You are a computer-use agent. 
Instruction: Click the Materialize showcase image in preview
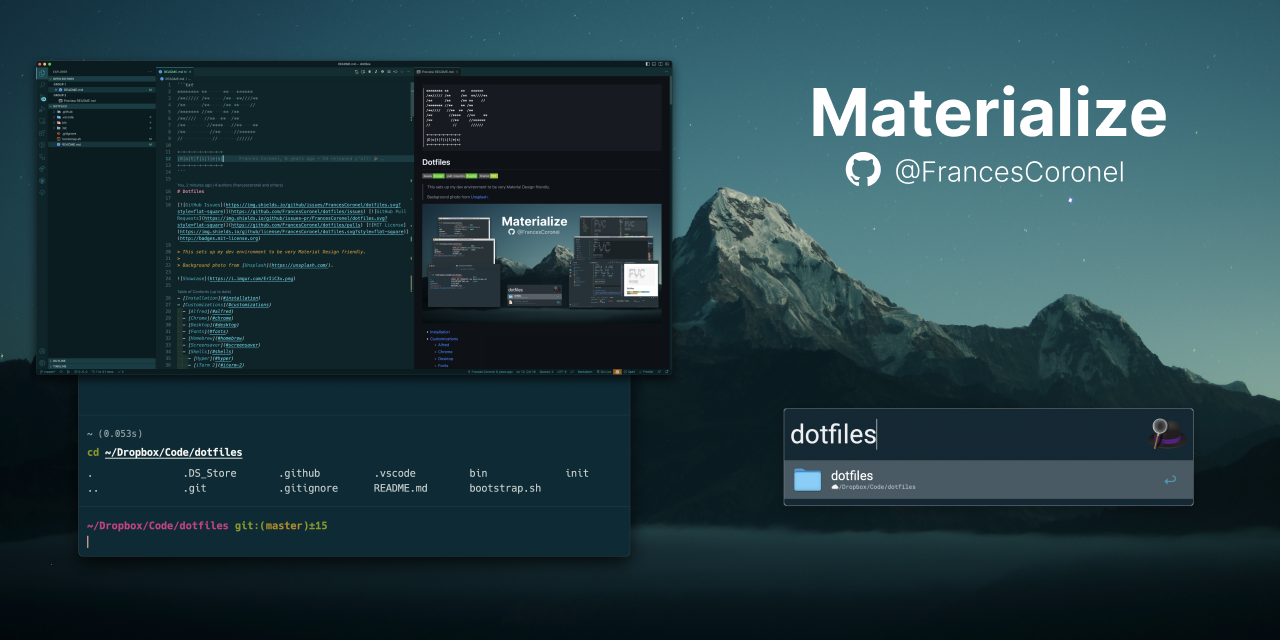541,261
